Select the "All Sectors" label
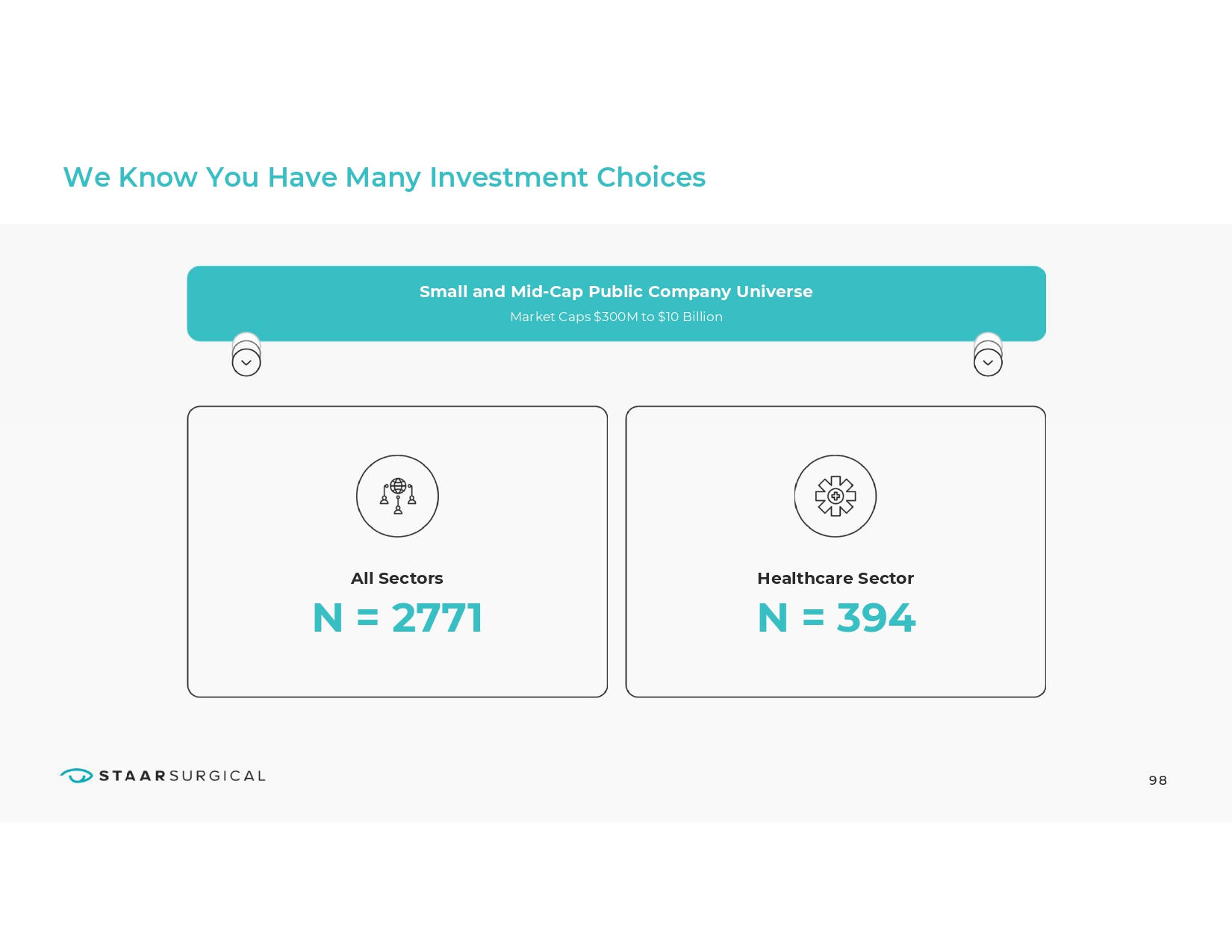 [397, 579]
